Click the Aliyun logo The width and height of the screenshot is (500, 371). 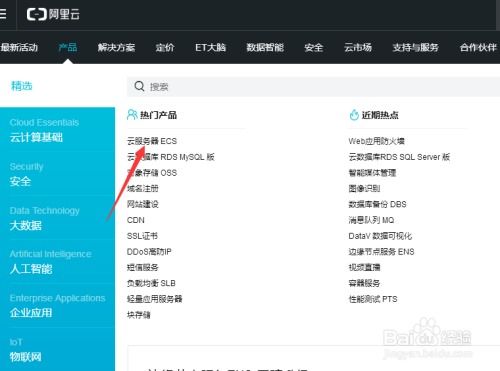click(x=53, y=14)
